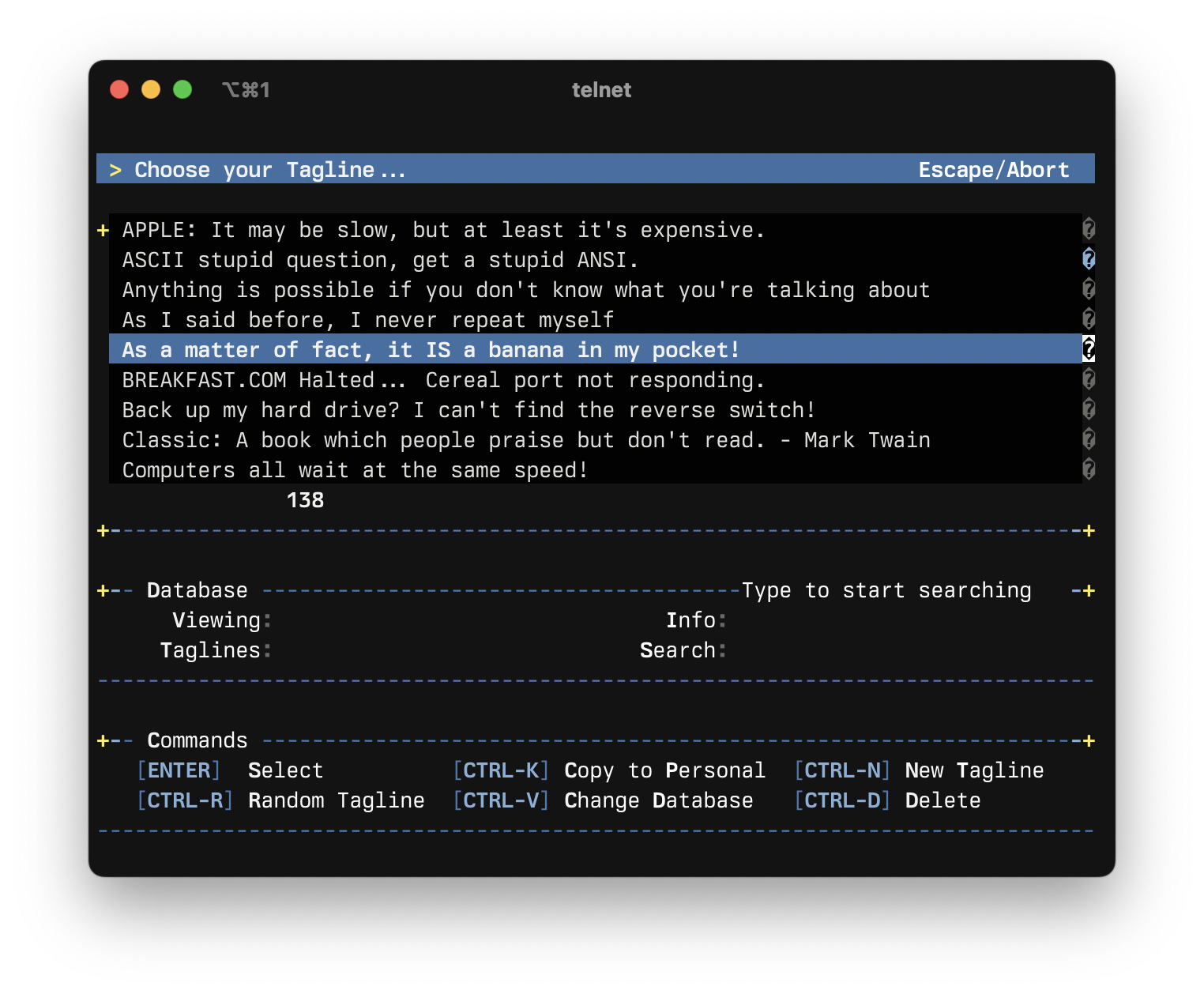Click the info icon beside the APPLE tagline

[x=1089, y=229]
